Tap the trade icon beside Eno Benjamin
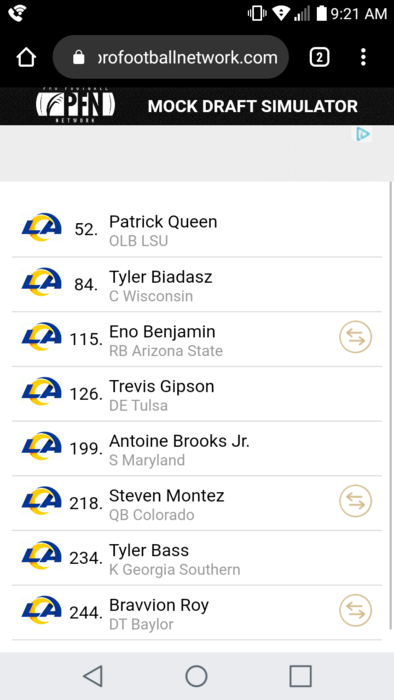Screen dimensions: 394x700 tap(356, 337)
